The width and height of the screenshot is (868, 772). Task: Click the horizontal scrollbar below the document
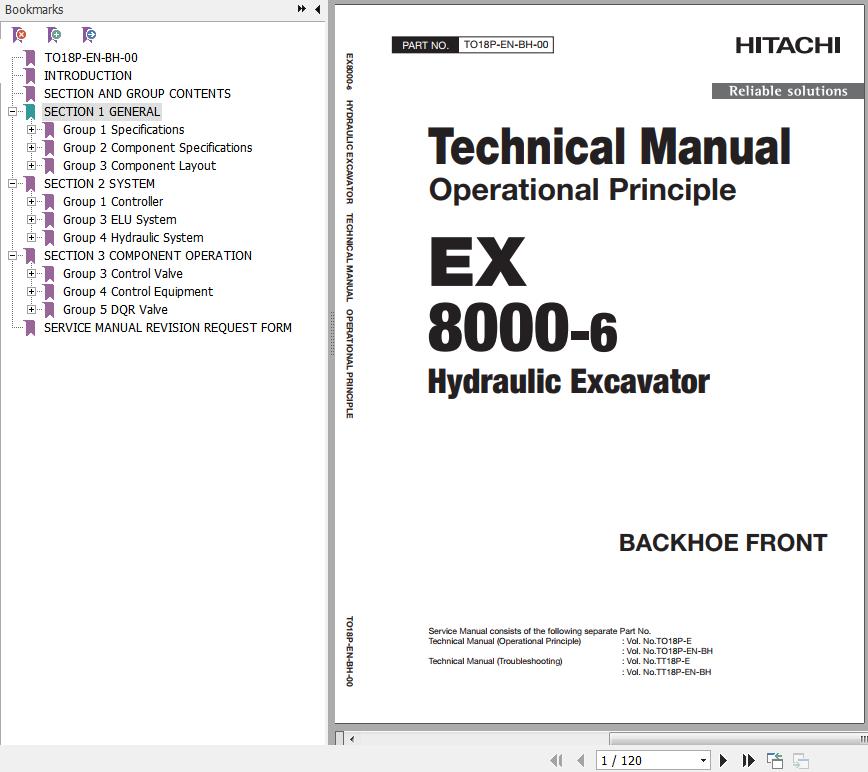tap(600, 739)
